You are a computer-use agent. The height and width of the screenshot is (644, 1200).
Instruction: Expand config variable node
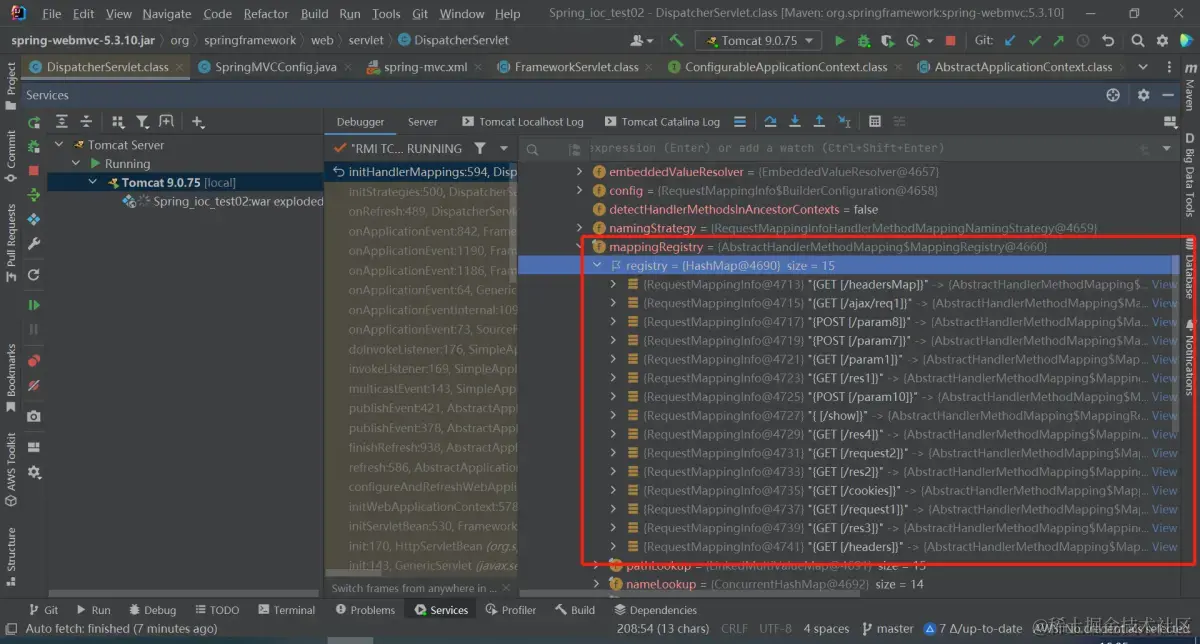click(579, 191)
